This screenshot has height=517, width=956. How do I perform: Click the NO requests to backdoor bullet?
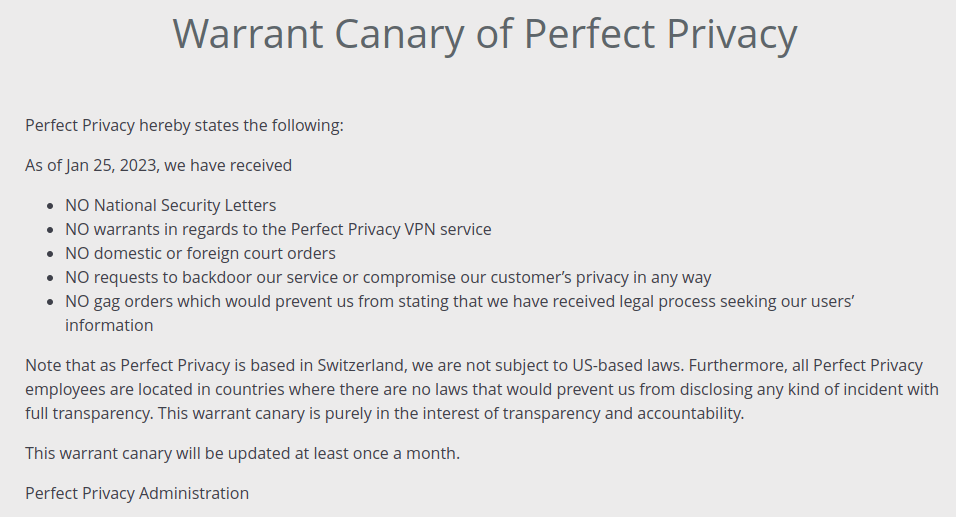[388, 277]
